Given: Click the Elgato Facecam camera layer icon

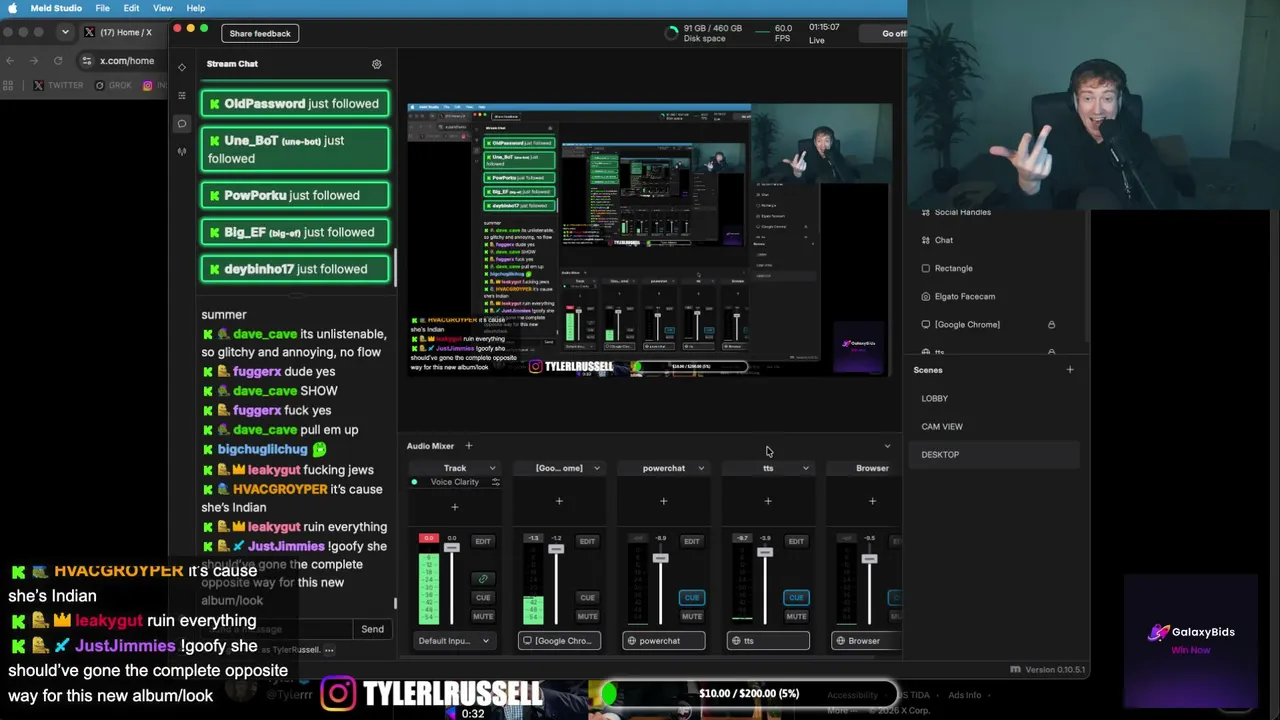Looking at the screenshot, I should tap(926, 297).
